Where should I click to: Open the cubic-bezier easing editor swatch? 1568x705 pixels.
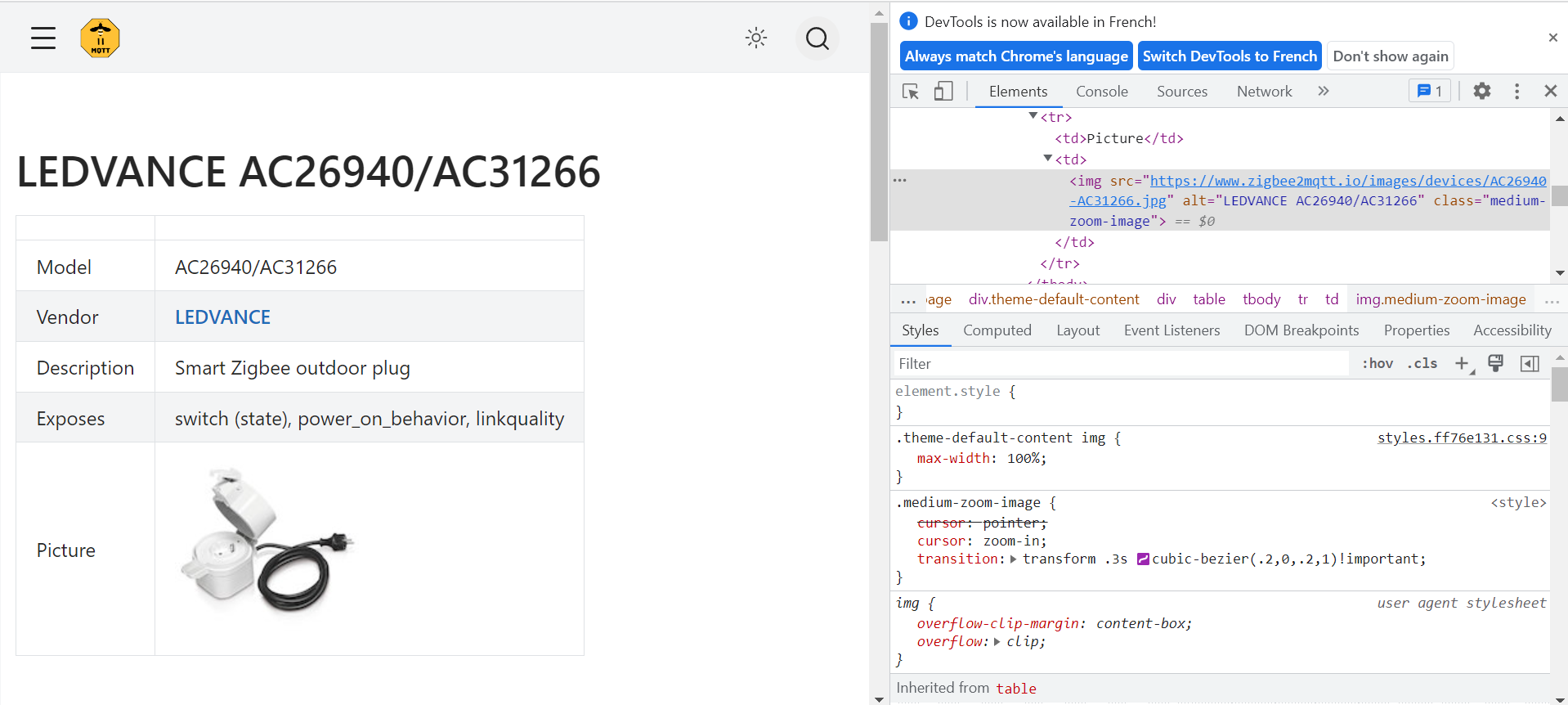(1143, 559)
